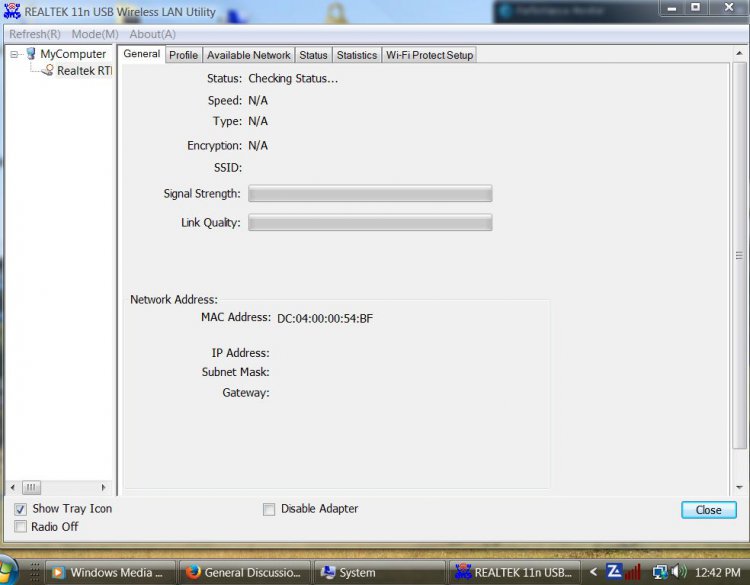Check the Disable Adapter checkbox
This screenshot has width=750, height=585.
point(269,509)
